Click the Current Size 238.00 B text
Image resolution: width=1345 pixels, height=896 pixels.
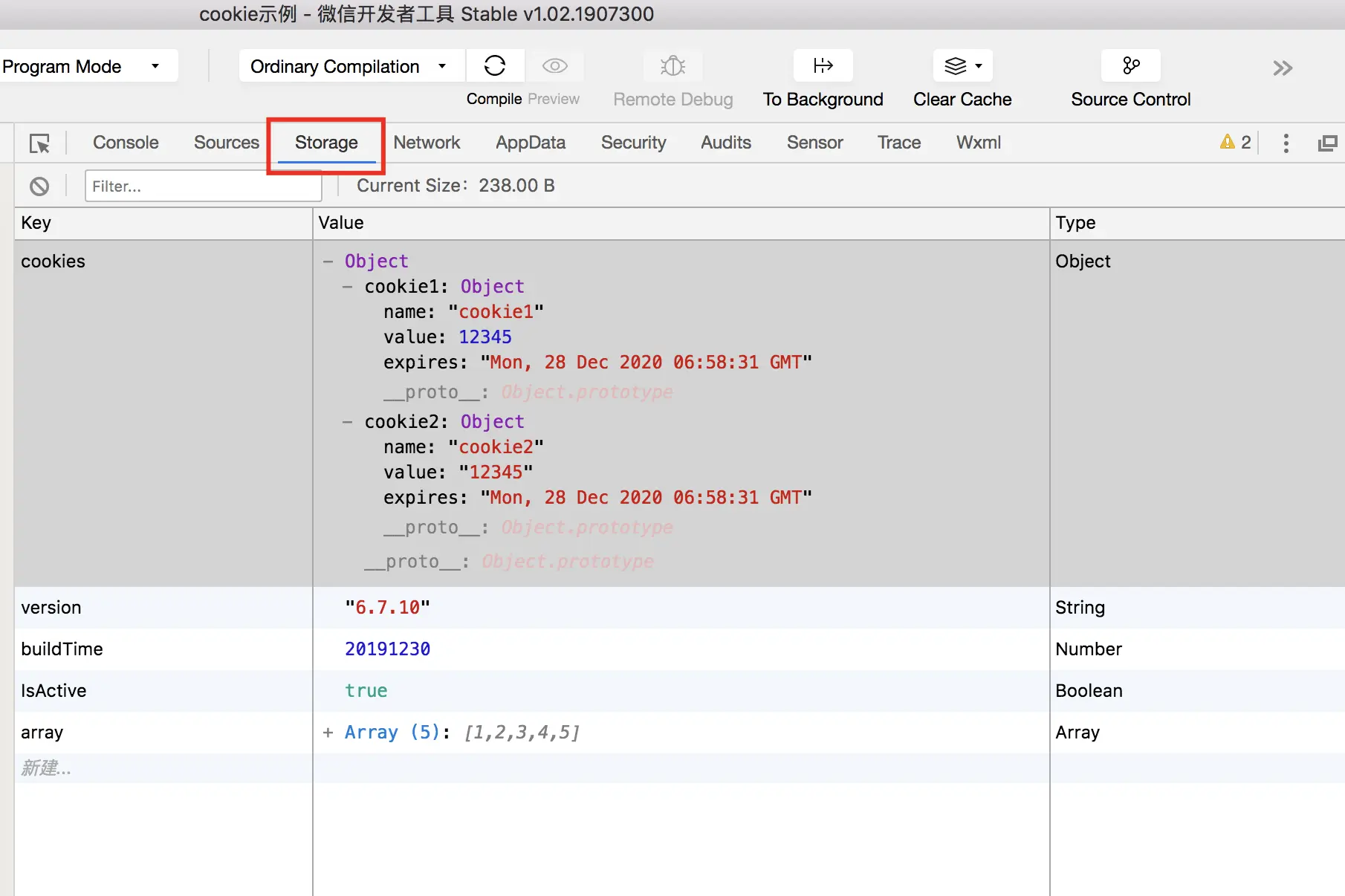coord(456,186)
